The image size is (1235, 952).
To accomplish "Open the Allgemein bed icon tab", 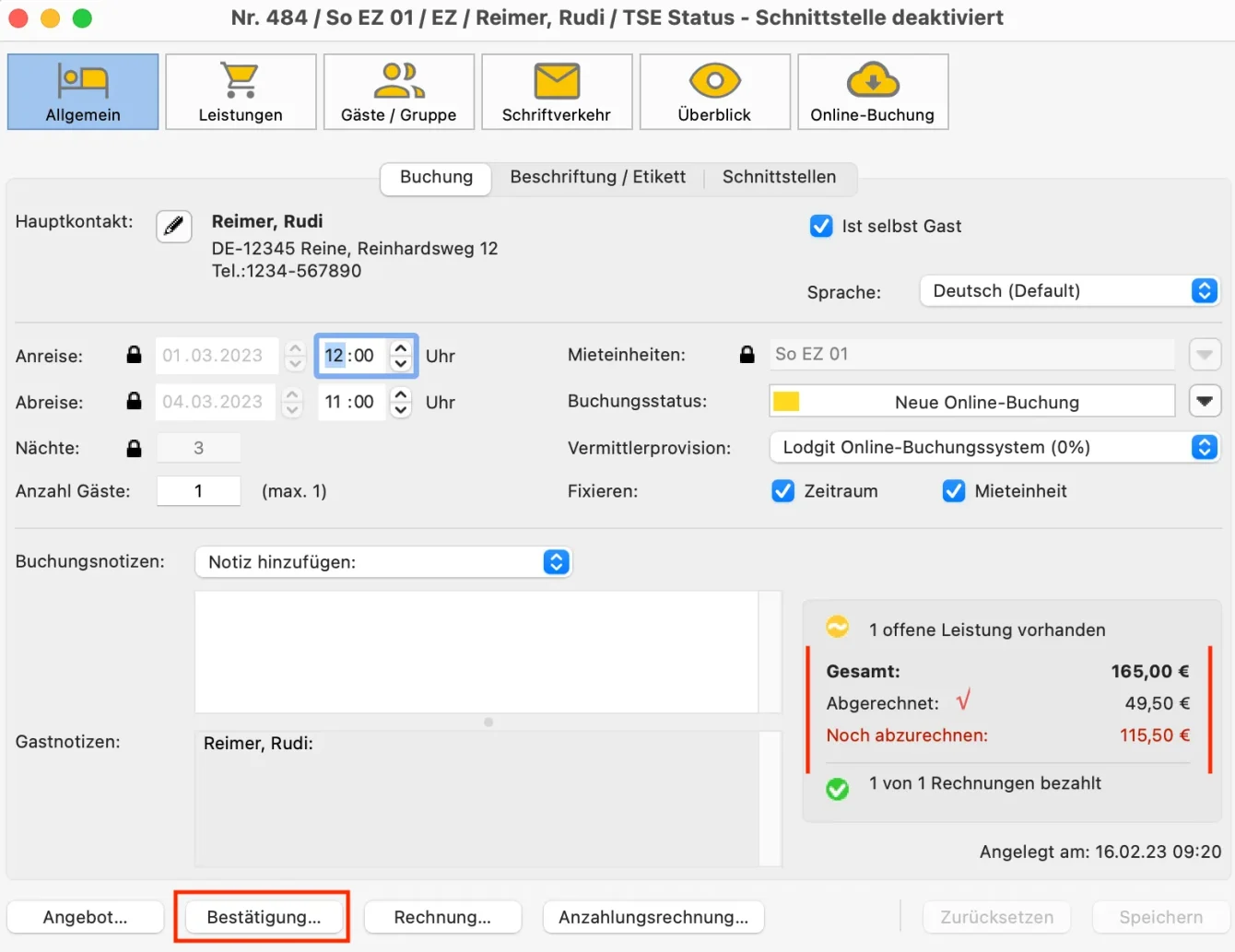I will pyautogui.click(x=83, y=91).
